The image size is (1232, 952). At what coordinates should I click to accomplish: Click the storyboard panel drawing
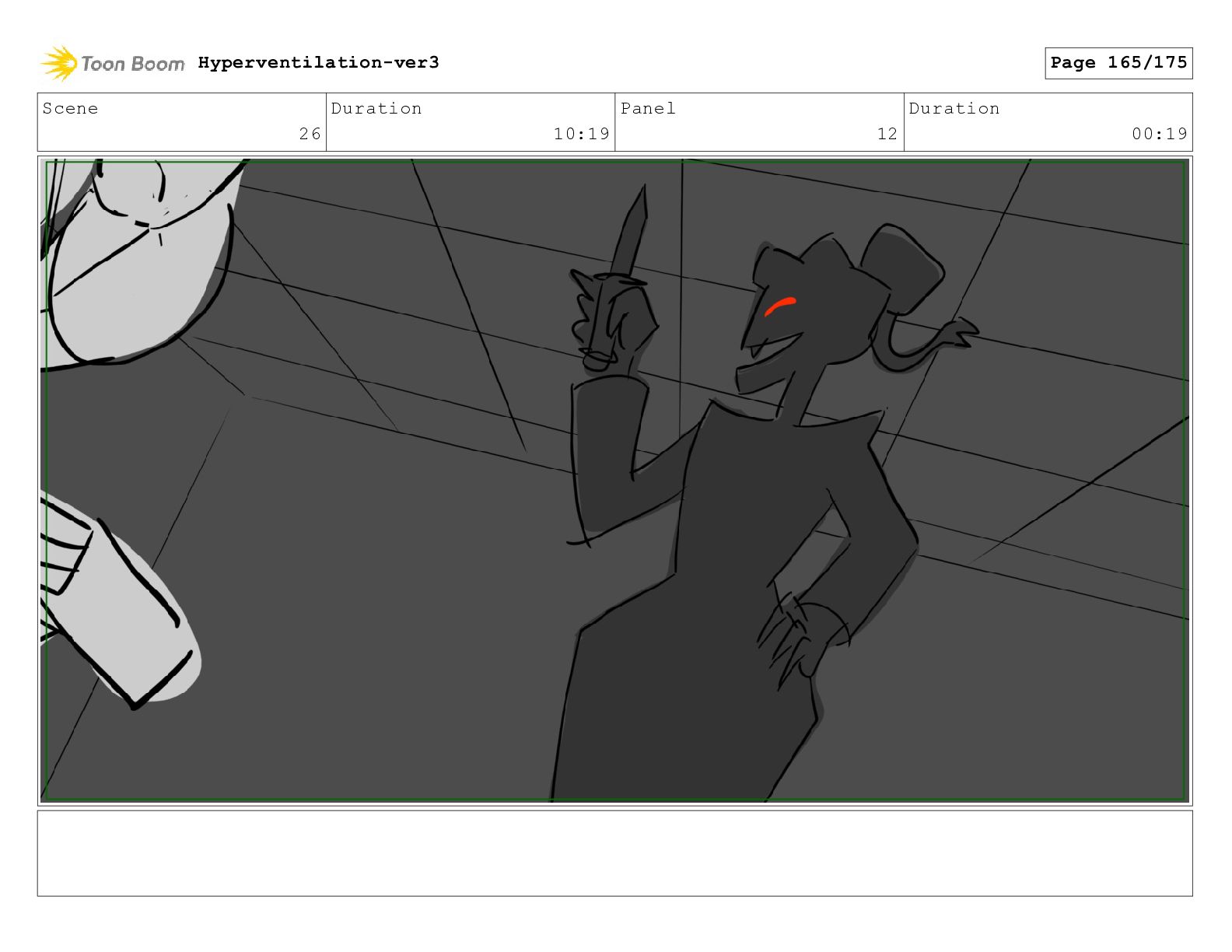coord(614,480)
